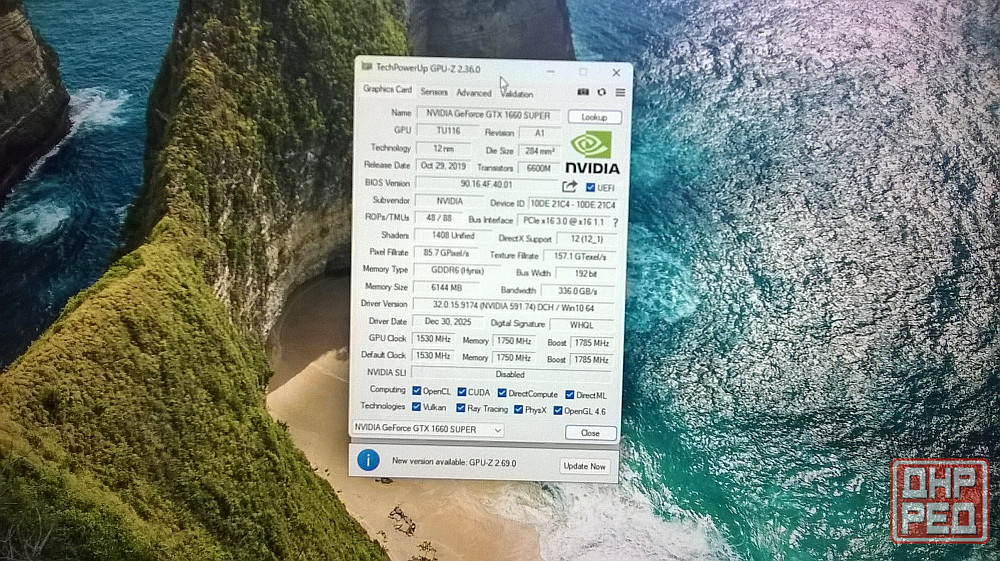Click the Lookup button
The width and height of the screenshot is (1000, 561).
pos(594,117)
